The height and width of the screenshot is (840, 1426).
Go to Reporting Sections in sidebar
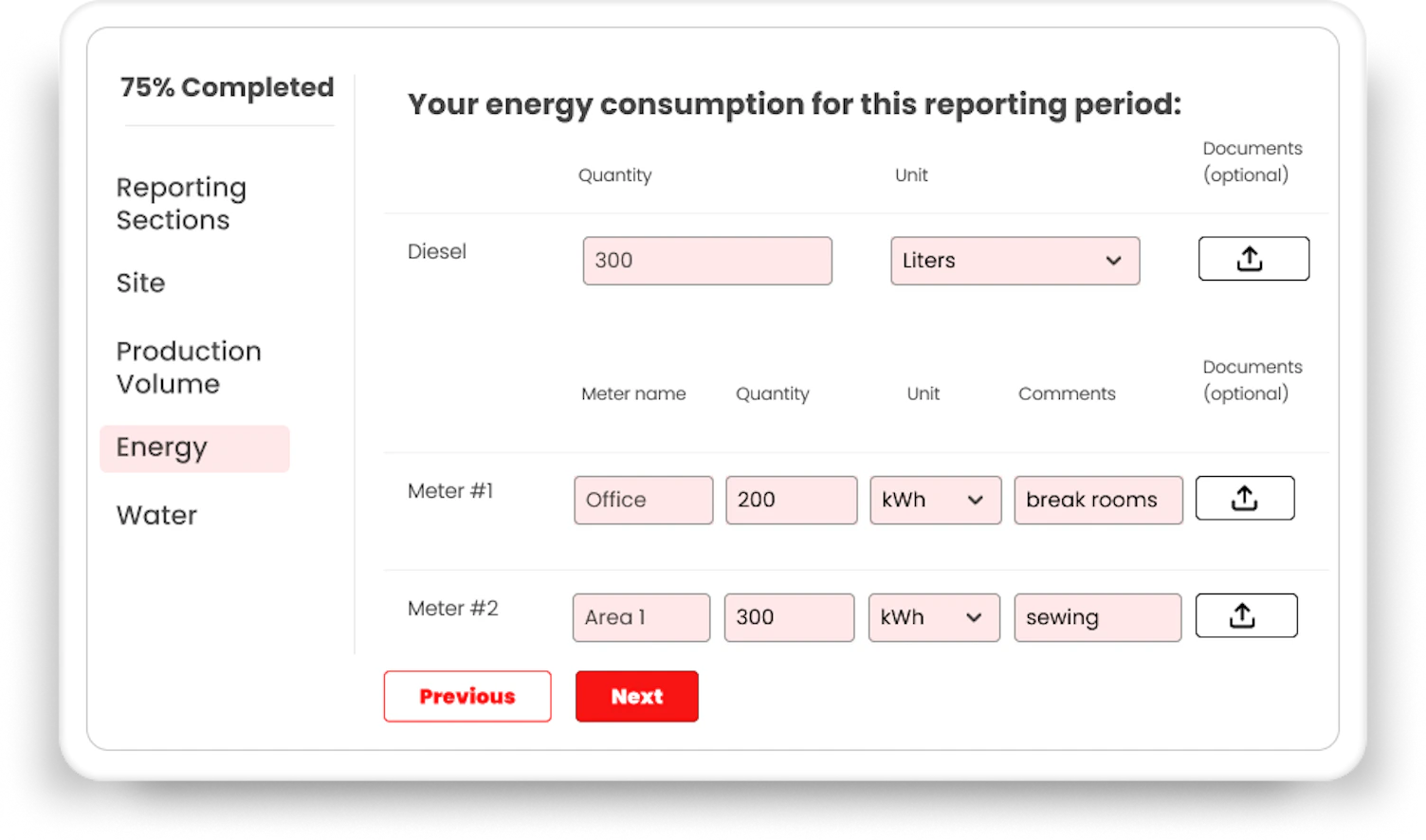pyautogui.click(x=181, y=204)
